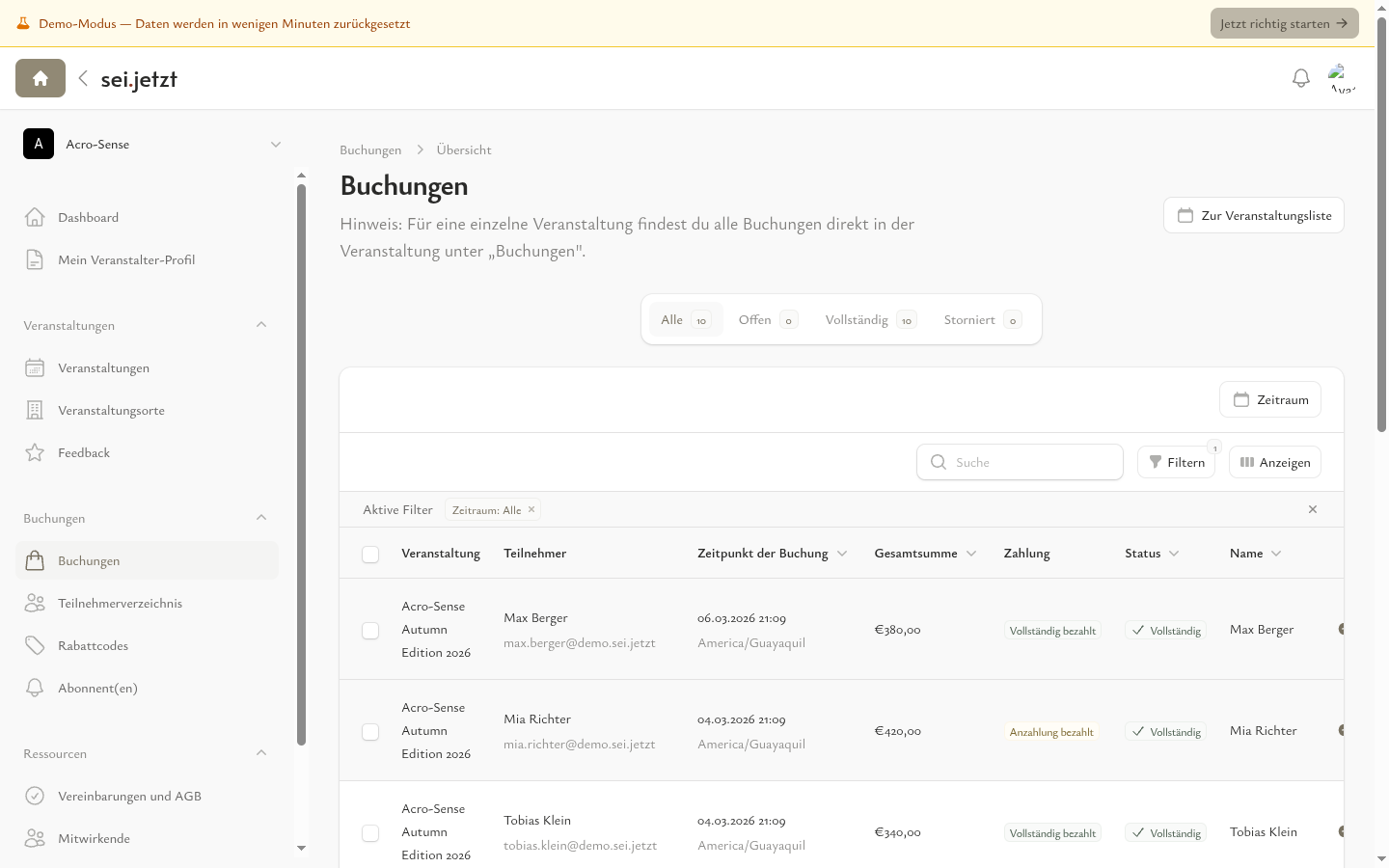The width and height of the screenshot is (1389, 868).
Task: Click the home icon button
Action: 41,78
